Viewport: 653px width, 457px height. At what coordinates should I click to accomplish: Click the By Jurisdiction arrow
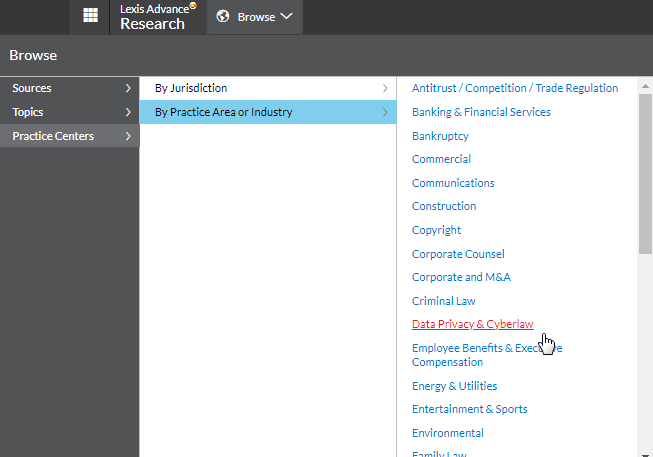[x=385, y=88]
